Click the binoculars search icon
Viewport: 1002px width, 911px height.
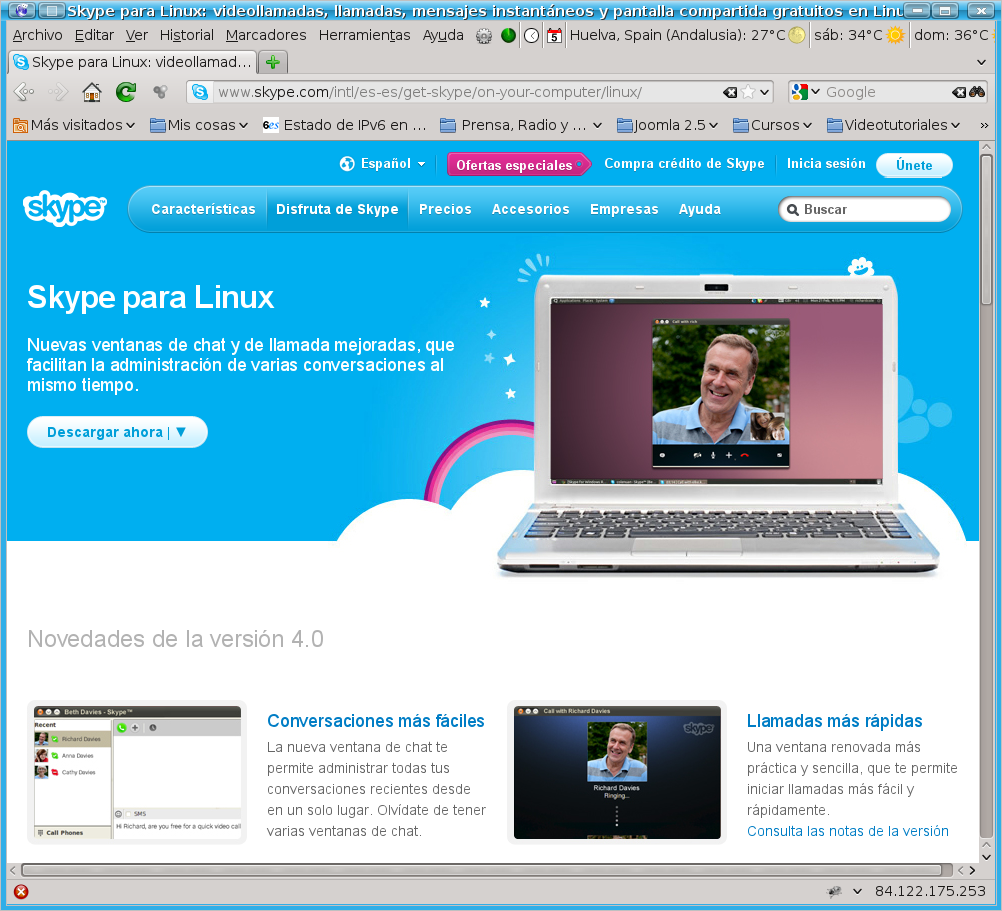pyautogui.click(x=977, y=92)
